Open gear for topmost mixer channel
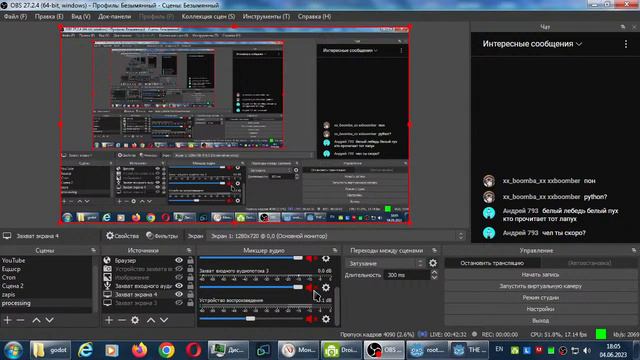 tap(326, 258)
